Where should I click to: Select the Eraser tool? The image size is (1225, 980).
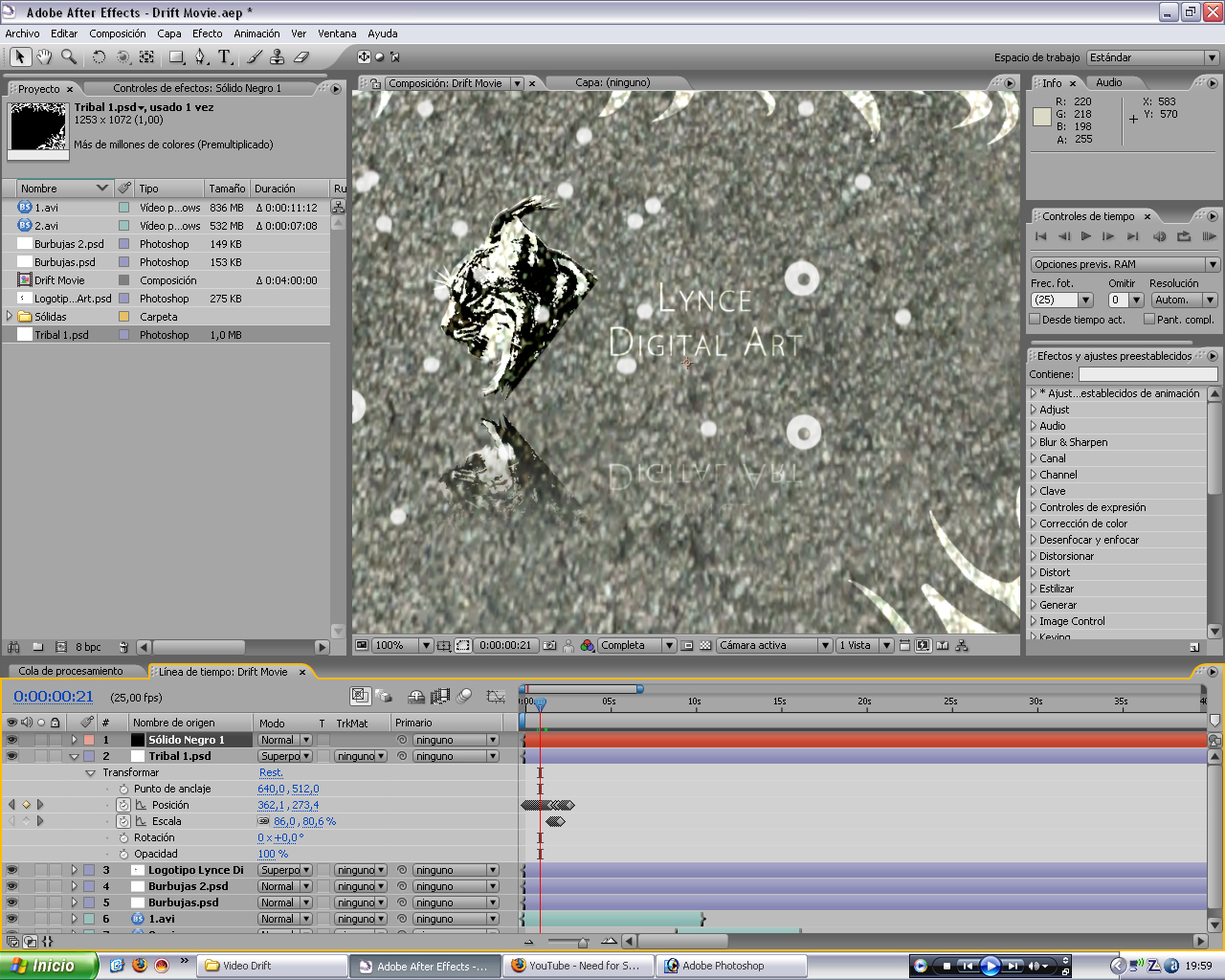(301, 57)
